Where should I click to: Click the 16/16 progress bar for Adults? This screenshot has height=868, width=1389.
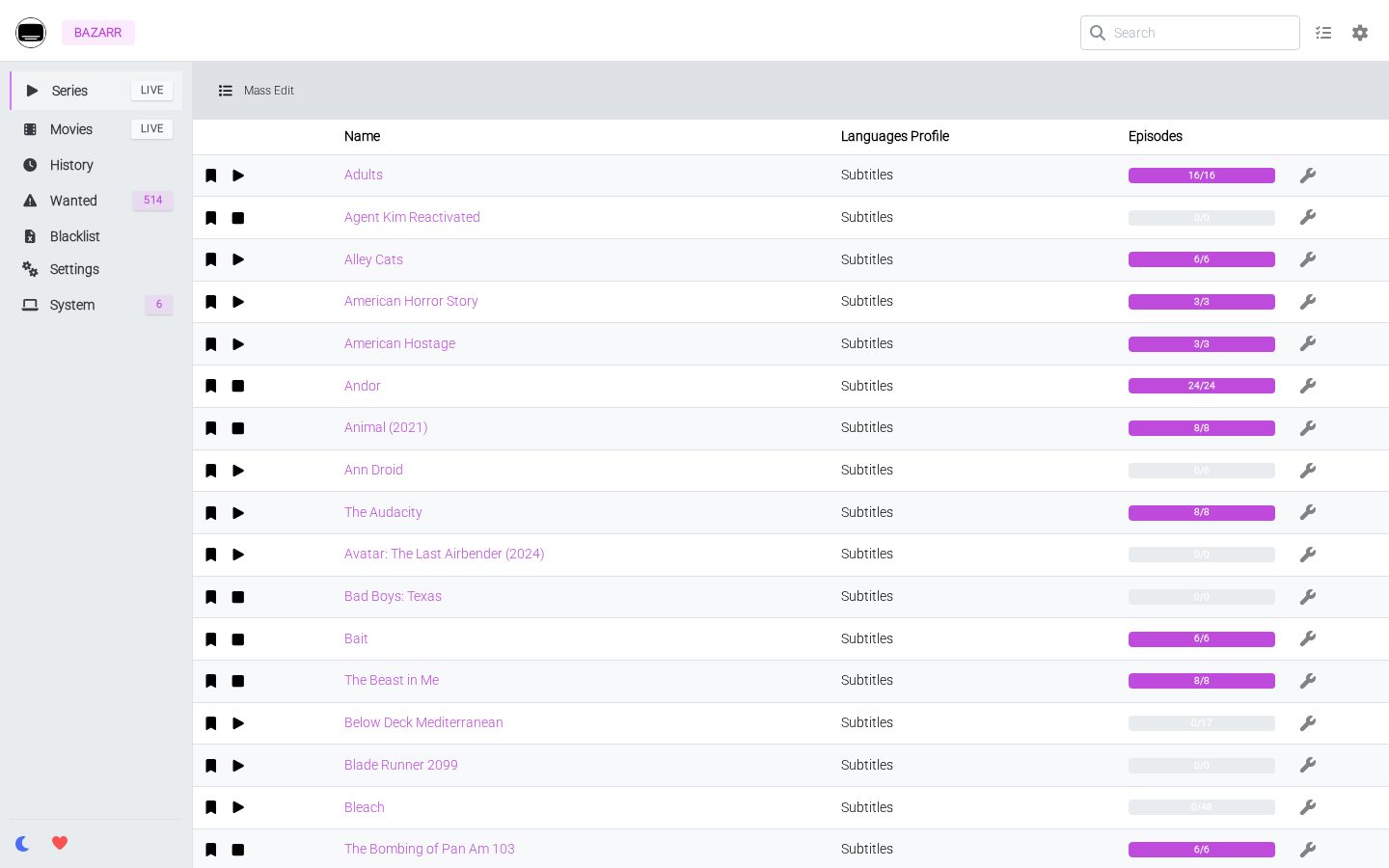(x=1202, y=176)
